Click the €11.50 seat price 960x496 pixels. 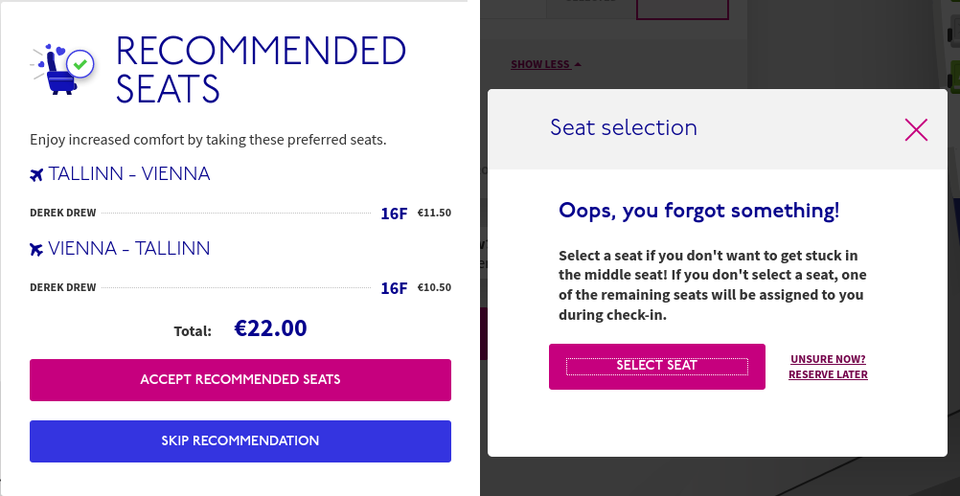pos(434,213)
